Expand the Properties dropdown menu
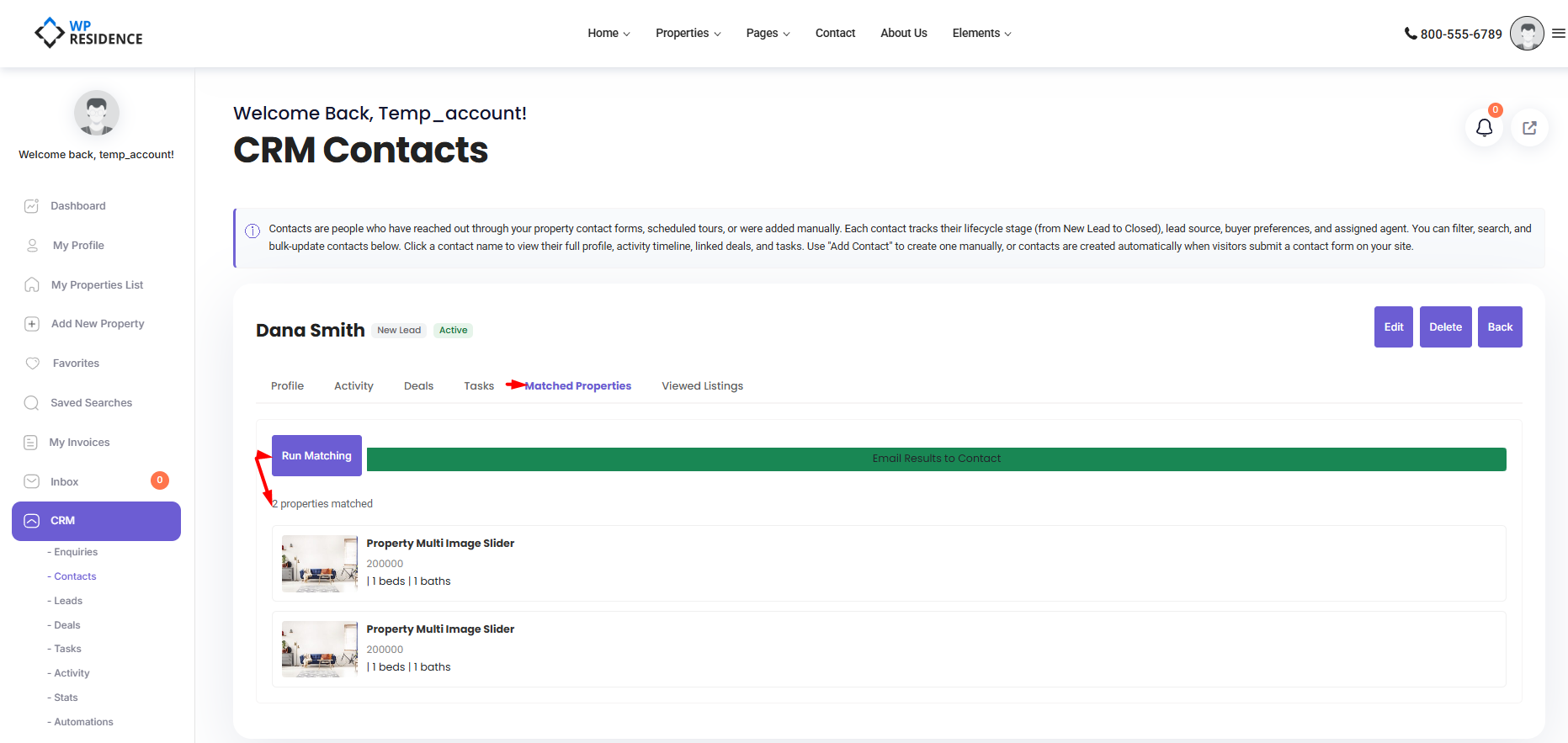 (x=688, y=34)
